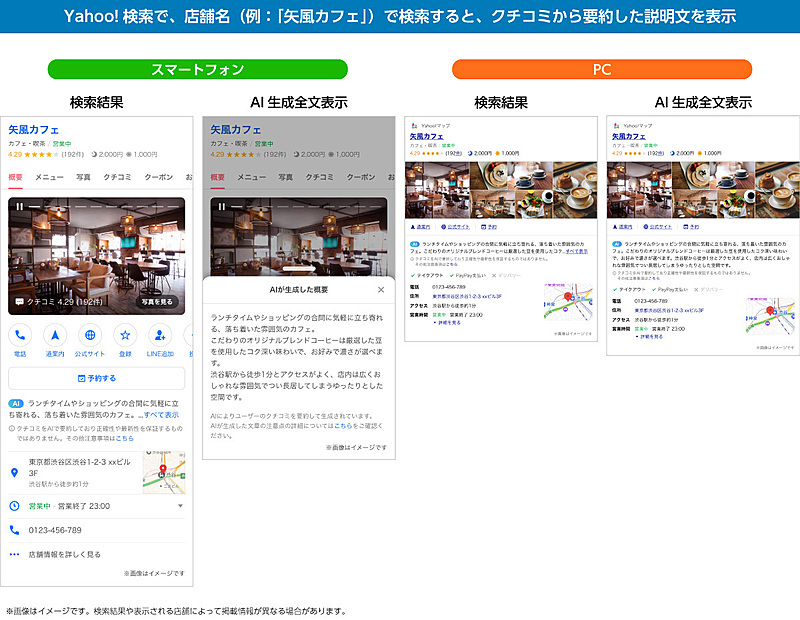Select メニュー tab in smartphone AI全文表示 panel
This screenshot has height=620, width=800.
pos(251,177)
